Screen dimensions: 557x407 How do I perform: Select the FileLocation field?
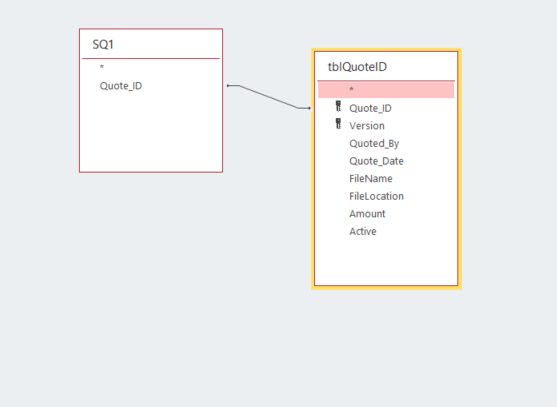coord(376,196)
